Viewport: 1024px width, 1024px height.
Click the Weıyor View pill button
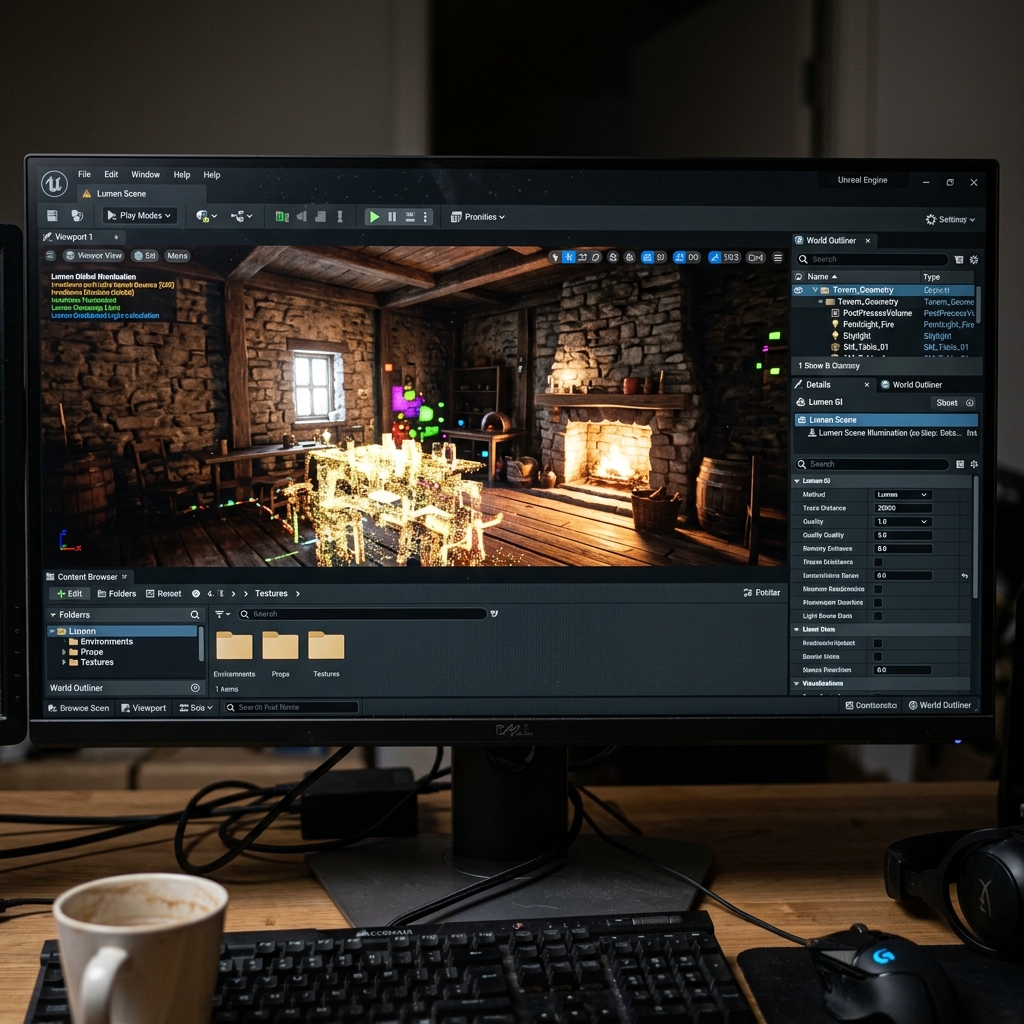(93, 256)
